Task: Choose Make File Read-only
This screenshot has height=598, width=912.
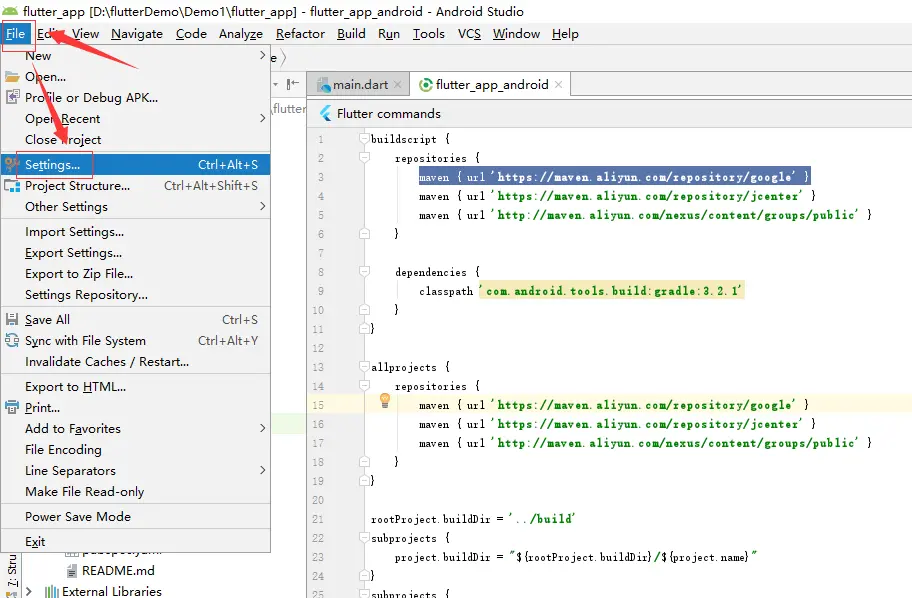Action: [136, 492]
